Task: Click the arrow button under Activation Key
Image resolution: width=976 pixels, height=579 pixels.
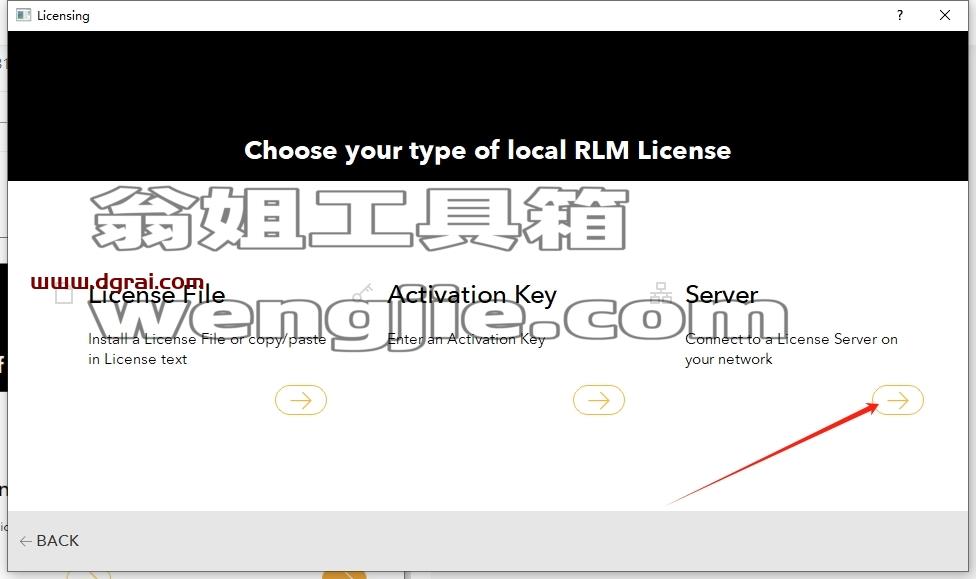Action: point(599,400)
